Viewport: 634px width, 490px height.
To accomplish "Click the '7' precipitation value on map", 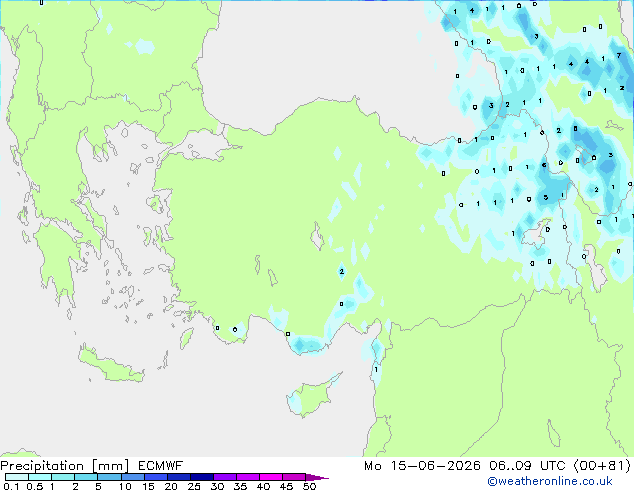I will pyautogui.click(x=619, y=55).
